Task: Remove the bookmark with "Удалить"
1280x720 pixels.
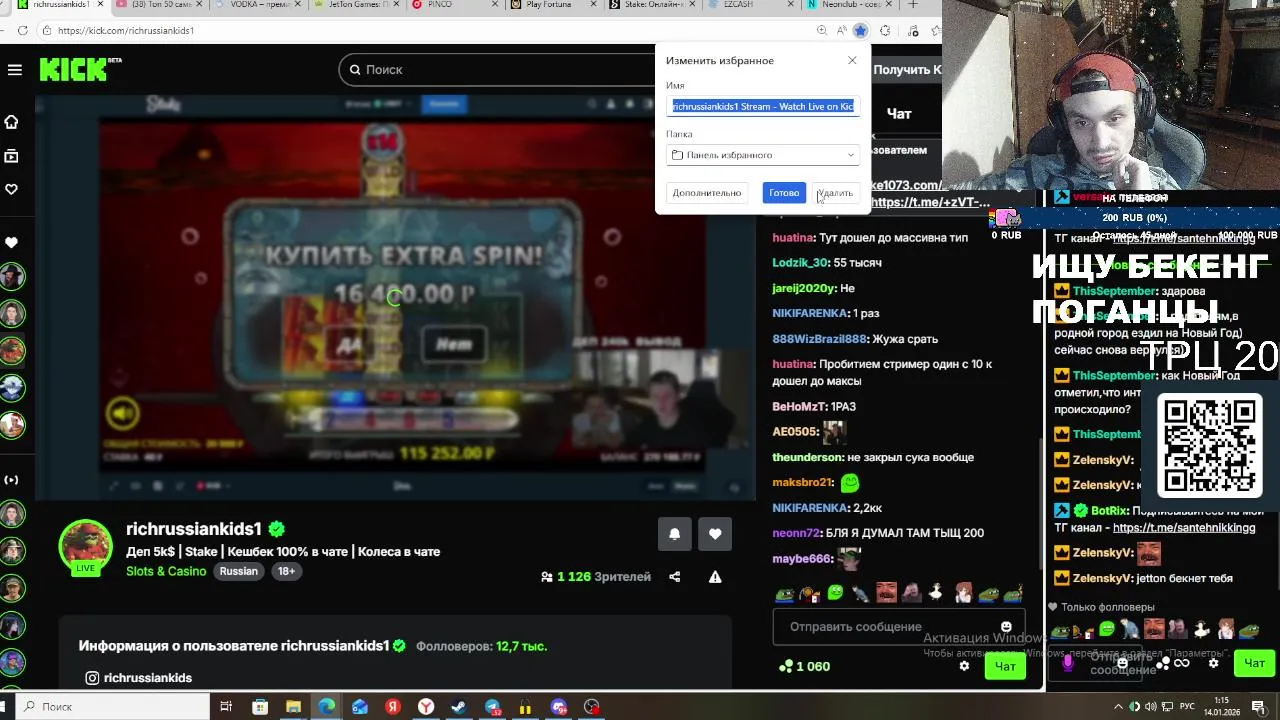Action: pos(834,193)
